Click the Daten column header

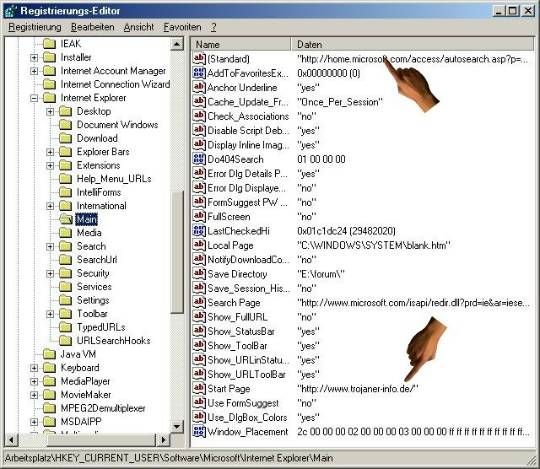[x=413, y=44]
